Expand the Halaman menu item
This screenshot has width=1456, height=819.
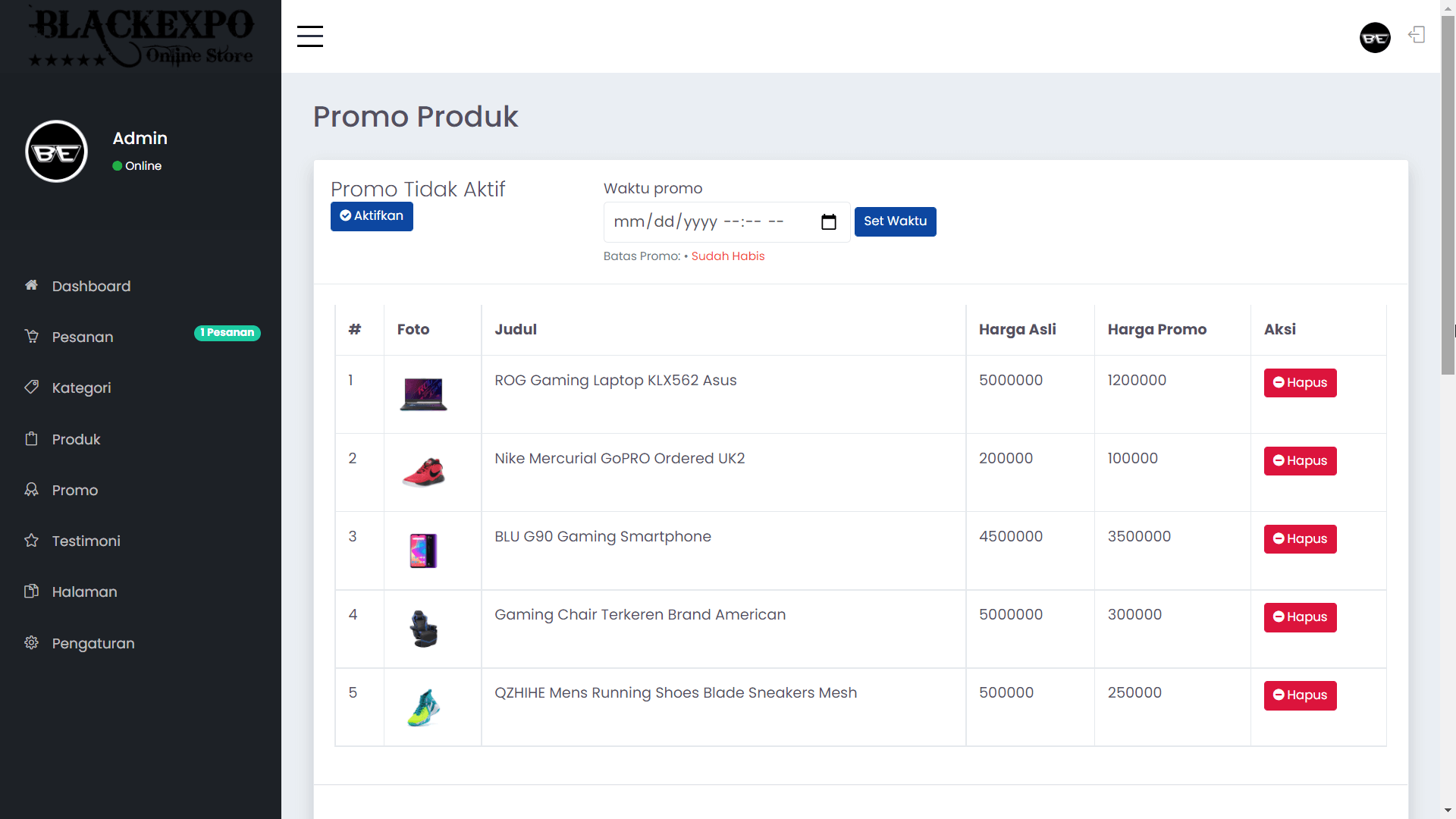83,591
